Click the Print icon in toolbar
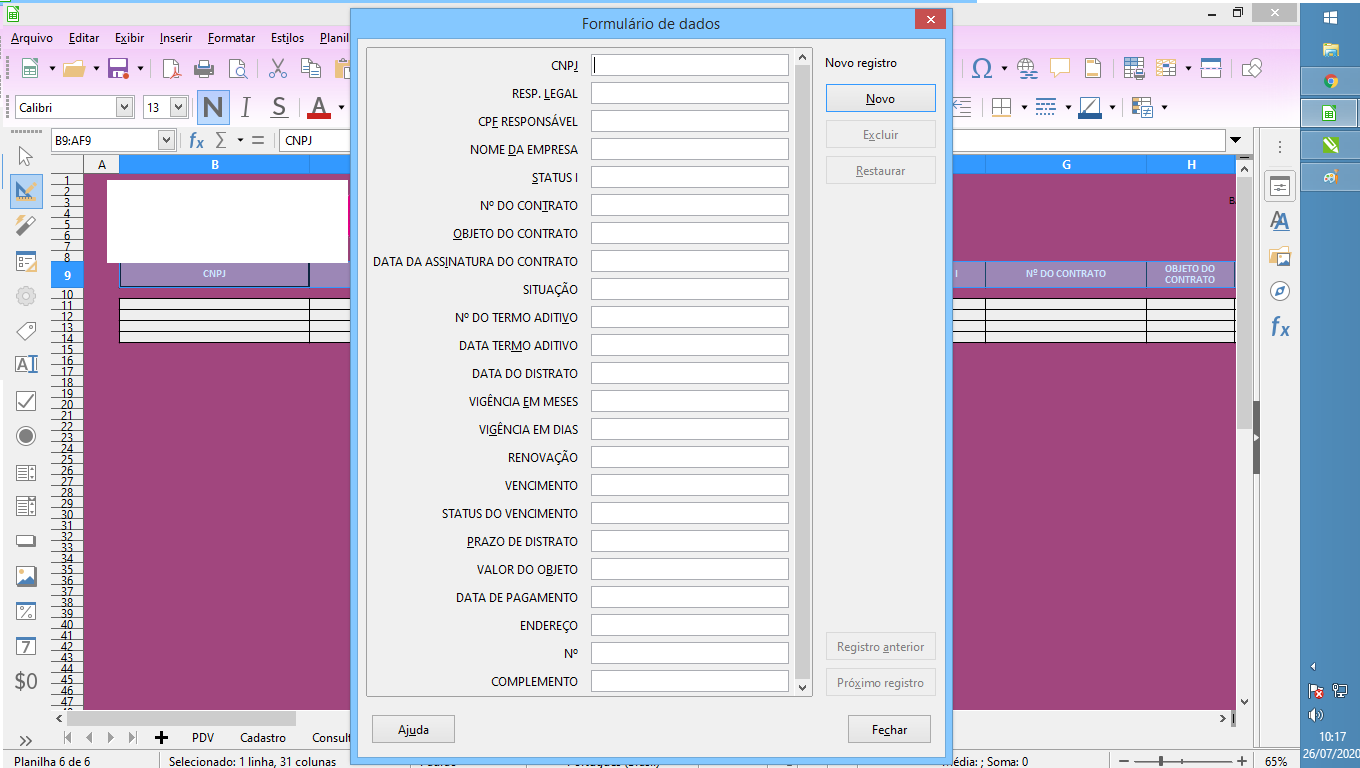This screenshot has width=1360, height=768. 204,68
